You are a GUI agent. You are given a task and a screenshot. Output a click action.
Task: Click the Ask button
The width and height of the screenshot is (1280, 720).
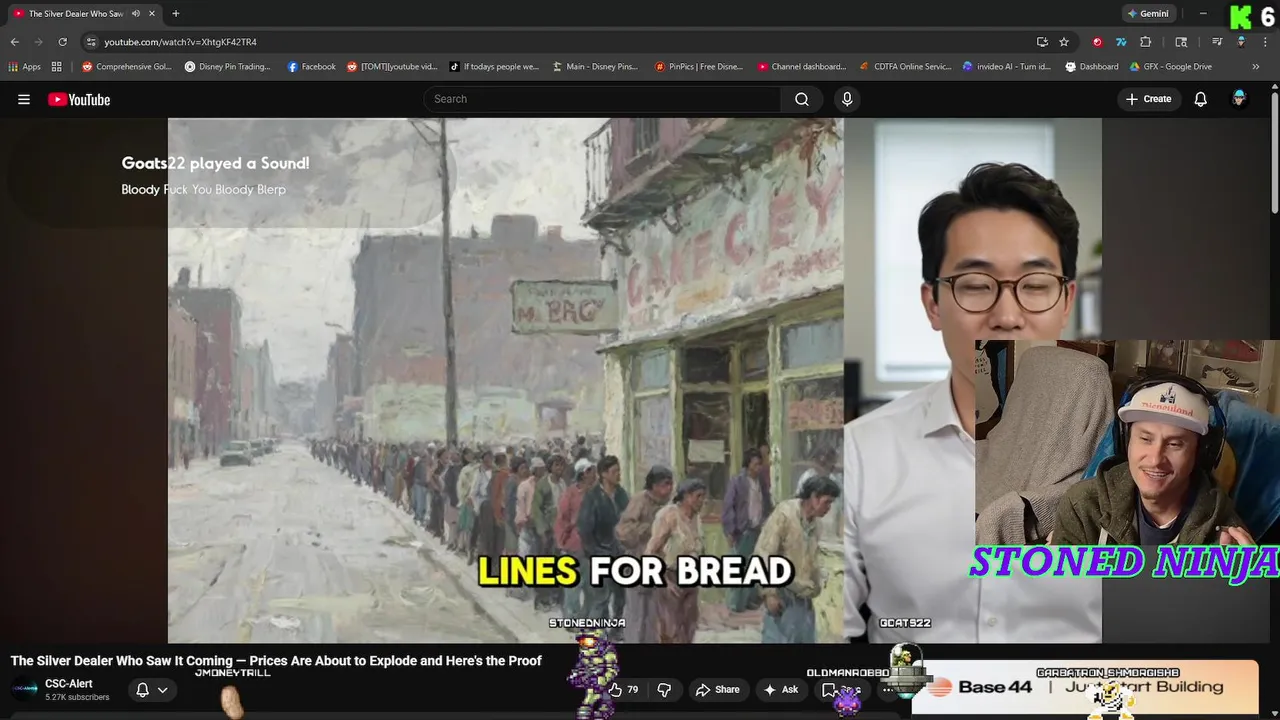(x=780, y=690)
